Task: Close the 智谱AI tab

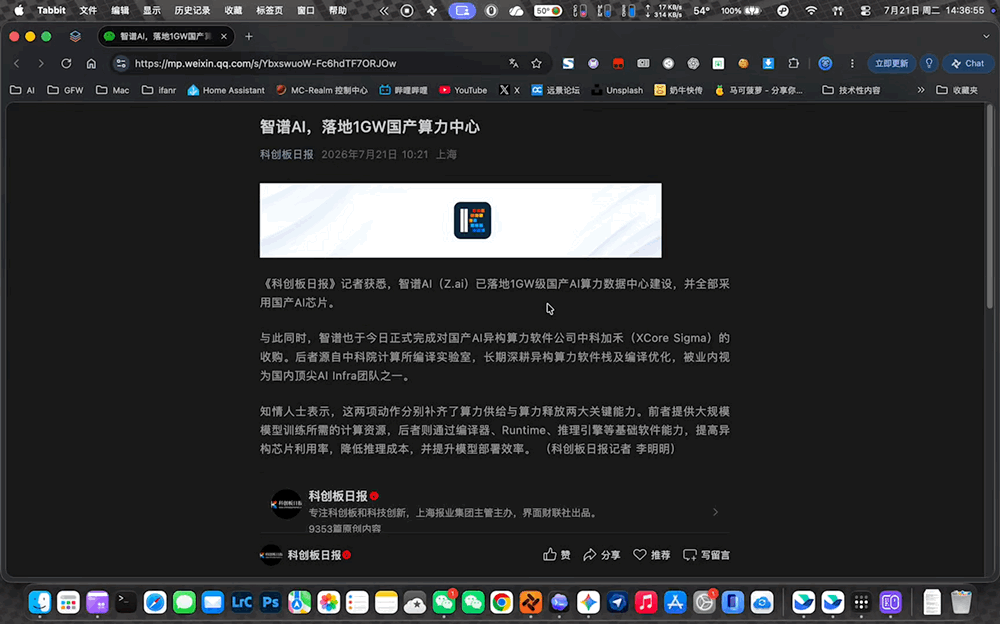Action: point(224,36)
